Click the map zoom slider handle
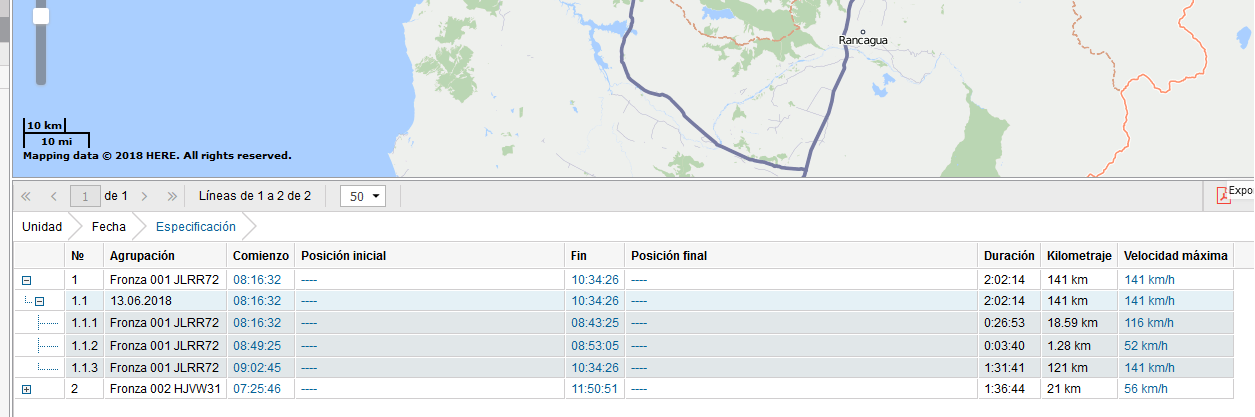 pyautogui.click(x=41, y=16)
